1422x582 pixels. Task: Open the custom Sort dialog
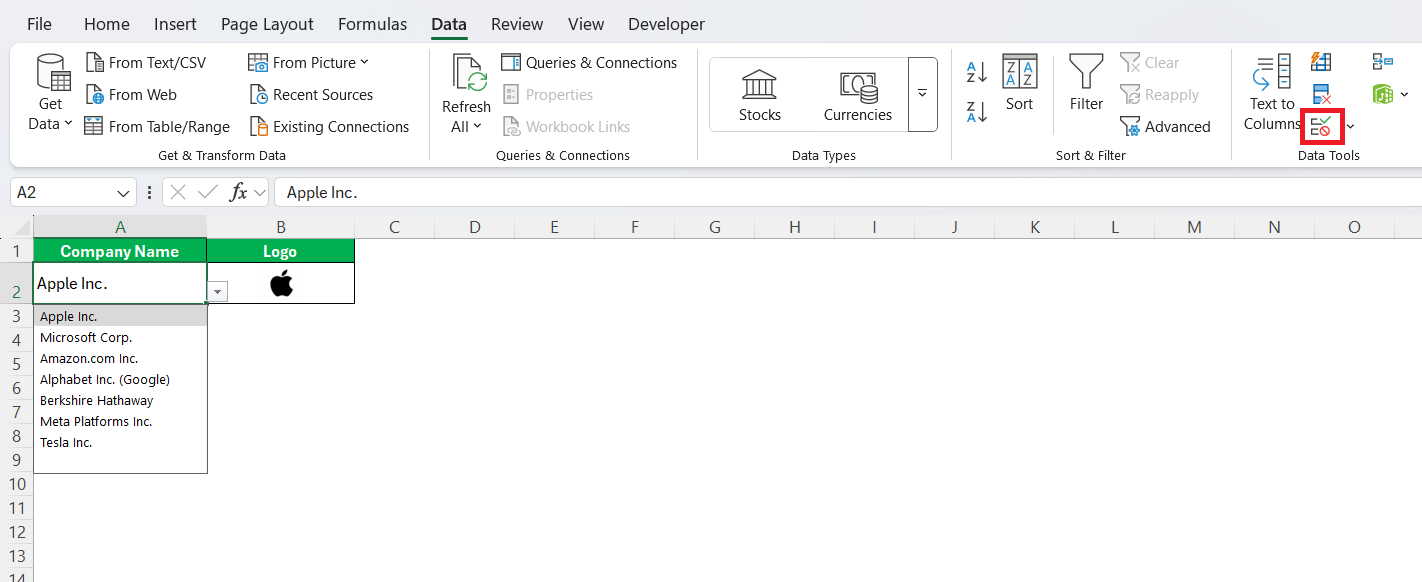(x=1020, y=82)
